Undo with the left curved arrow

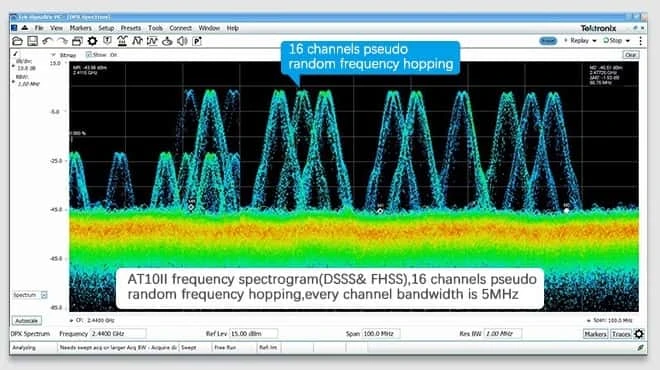(47, 41)
